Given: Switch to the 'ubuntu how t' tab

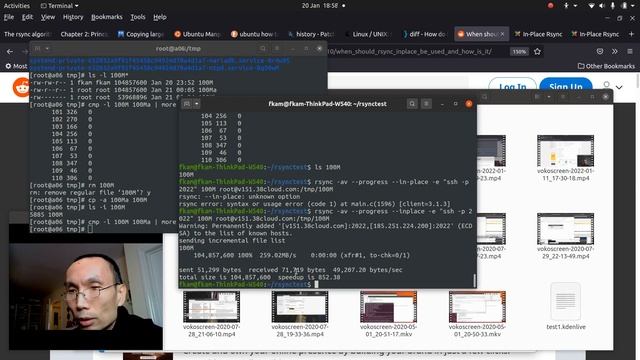Looking at the screenshot, I should pos(254,34).
